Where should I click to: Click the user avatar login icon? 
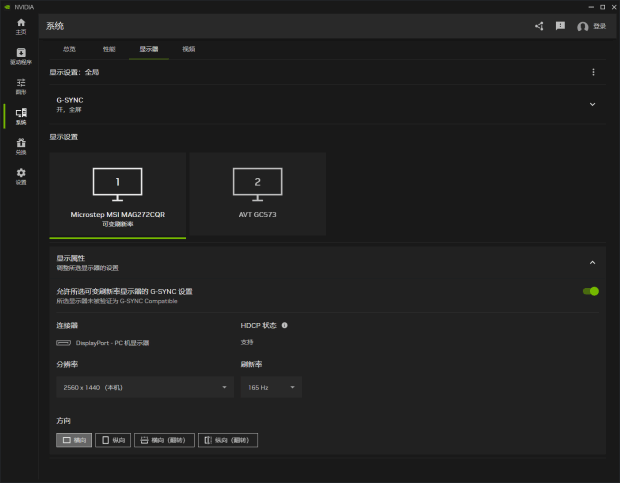[x=582, y=26]
